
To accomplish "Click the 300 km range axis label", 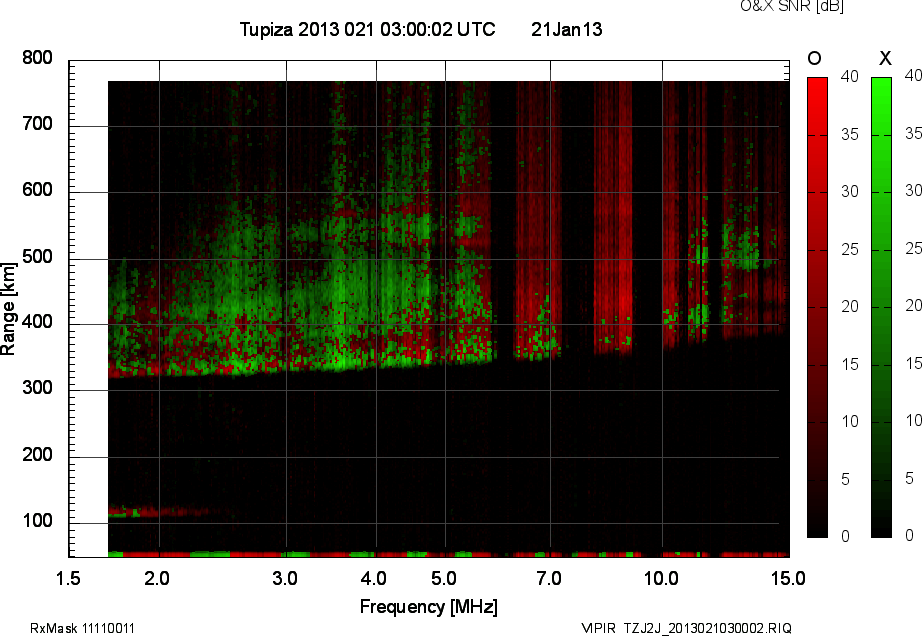I will (x=37, y=388).
